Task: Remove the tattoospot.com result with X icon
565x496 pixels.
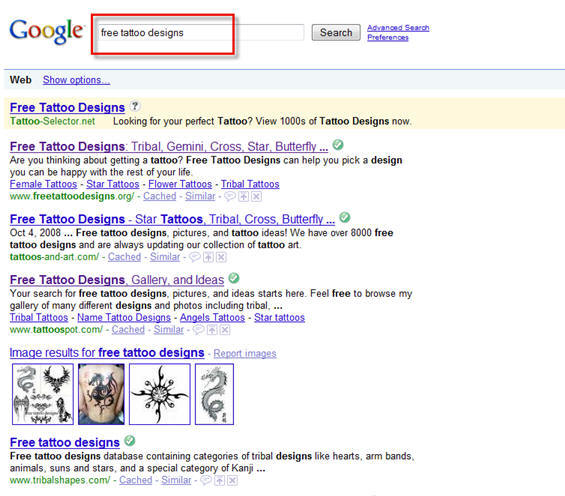Action: pos(225,330)
